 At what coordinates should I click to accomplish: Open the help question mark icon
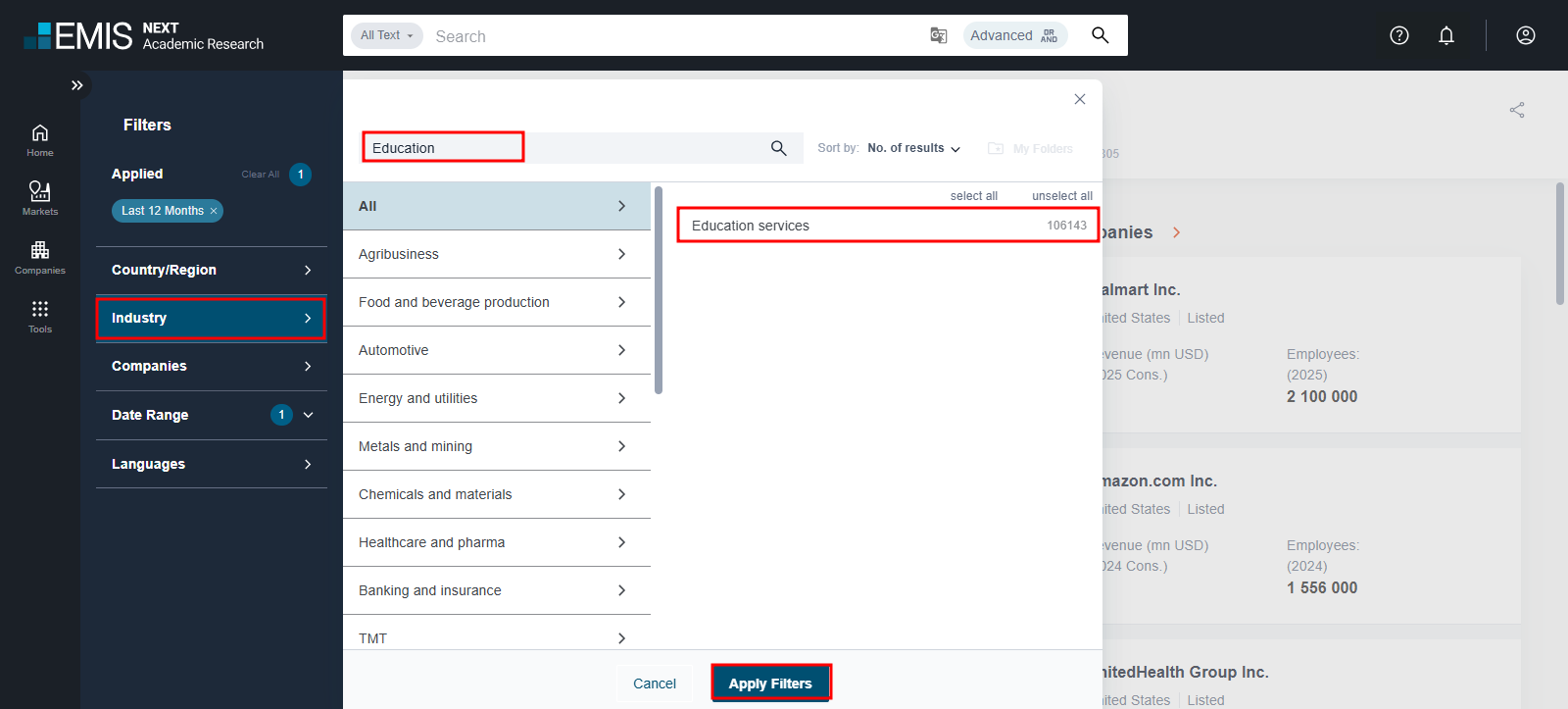[x=1399, y=35]
